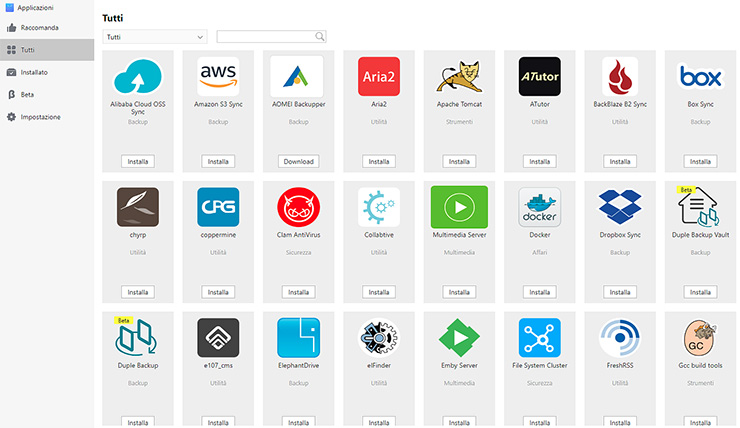Click the Docker whale icon
This screenshot has width=740, height=428.
click(x=539, y=207)
